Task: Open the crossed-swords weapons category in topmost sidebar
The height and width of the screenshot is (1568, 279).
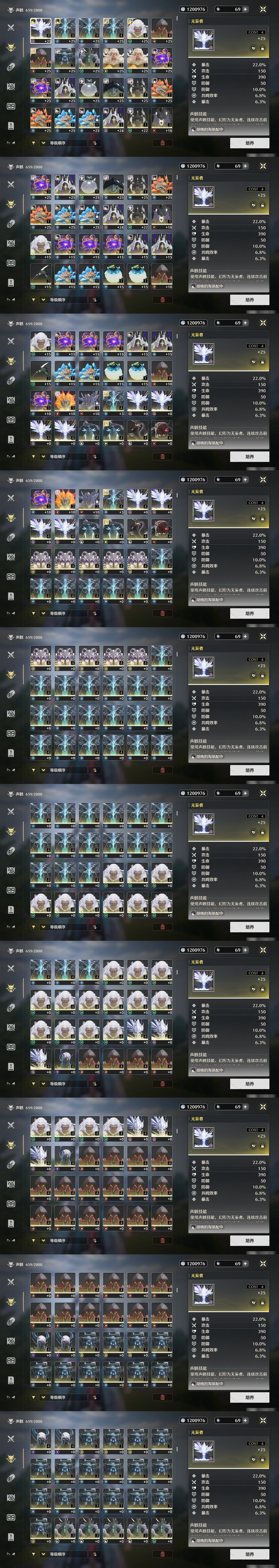Action: click(x=10, y=27)
